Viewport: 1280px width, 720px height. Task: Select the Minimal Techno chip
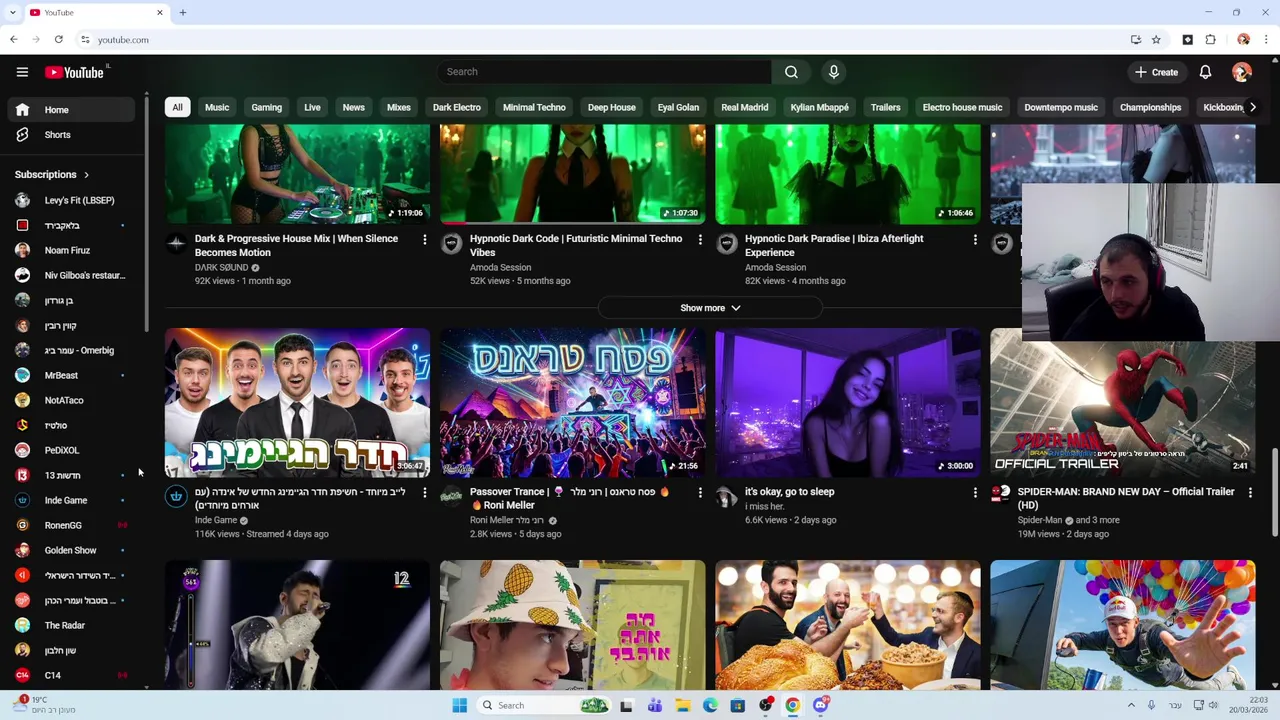(534, 107)
